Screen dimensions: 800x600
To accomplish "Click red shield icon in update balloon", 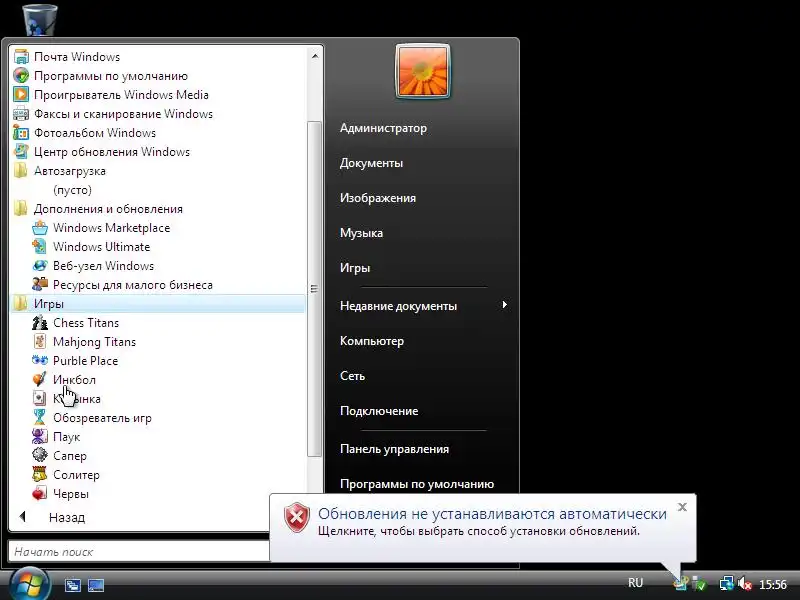I will (x=297, y=517).
